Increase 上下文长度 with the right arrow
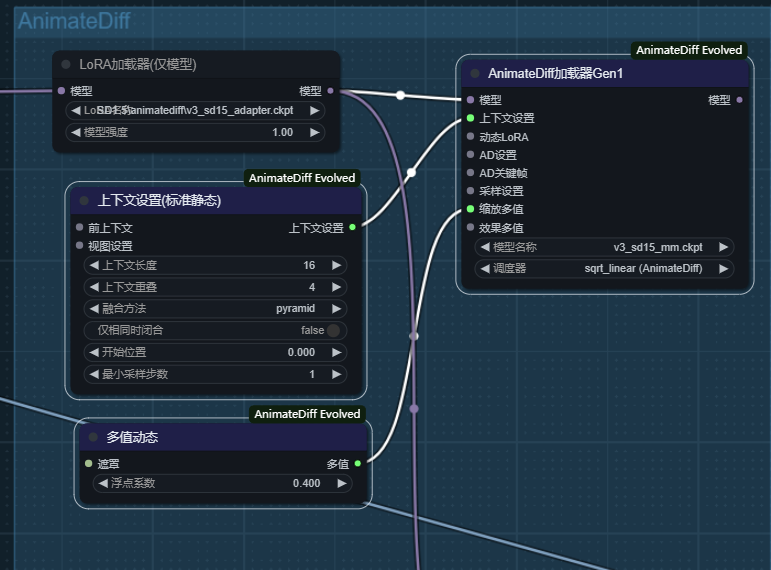This screenshot has width=771, height=570. [336, 266]
